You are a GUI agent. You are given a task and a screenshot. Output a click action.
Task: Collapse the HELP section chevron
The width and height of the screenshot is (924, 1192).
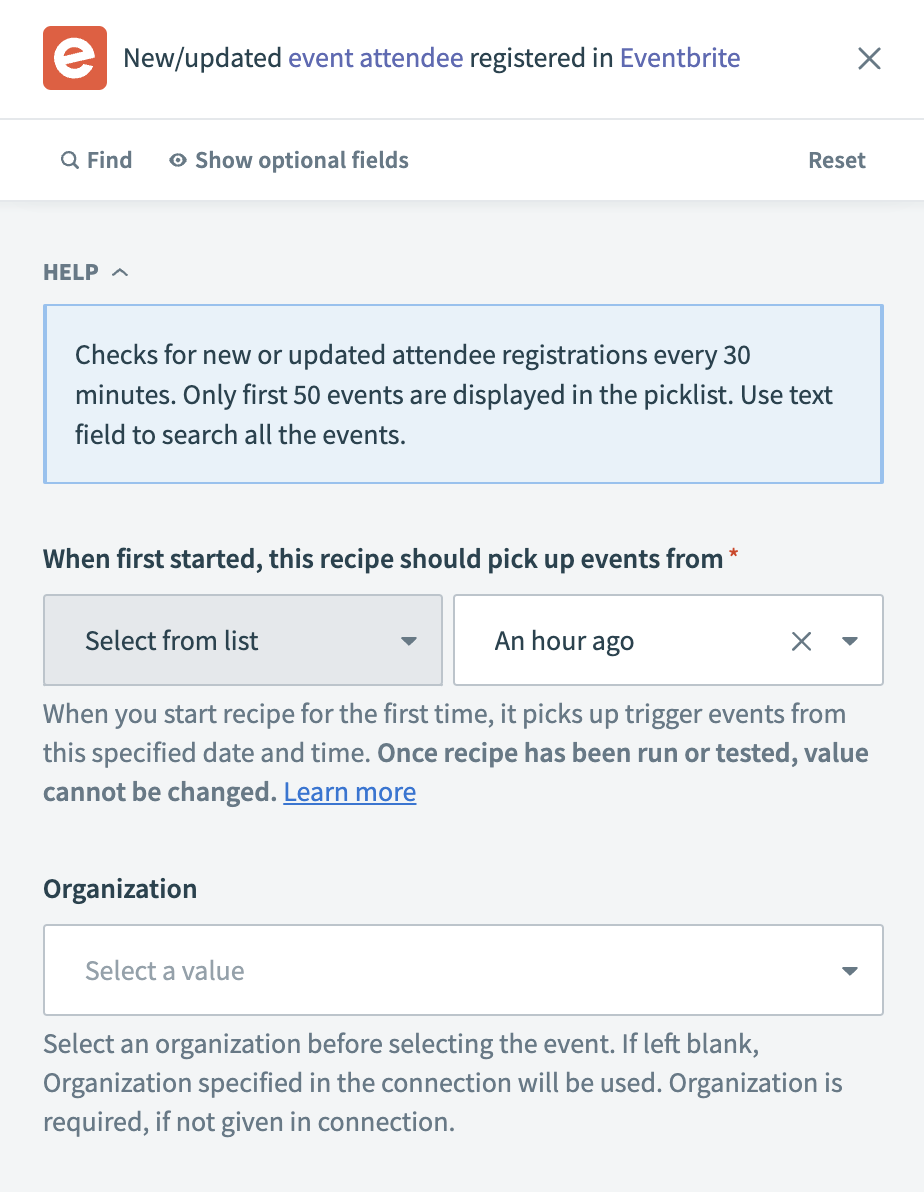click(x=120, y=272)
